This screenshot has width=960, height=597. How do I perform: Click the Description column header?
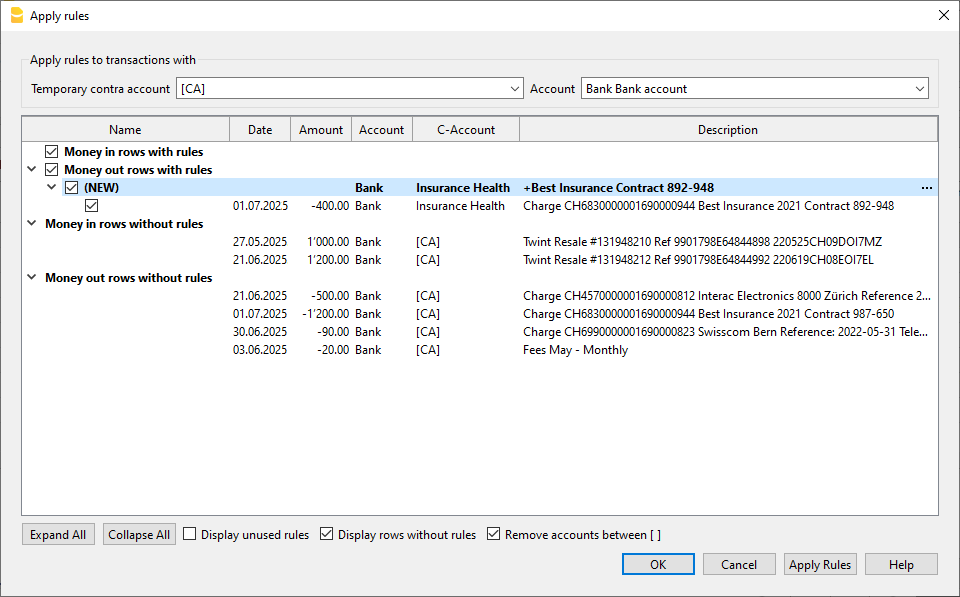pos(728,130)
